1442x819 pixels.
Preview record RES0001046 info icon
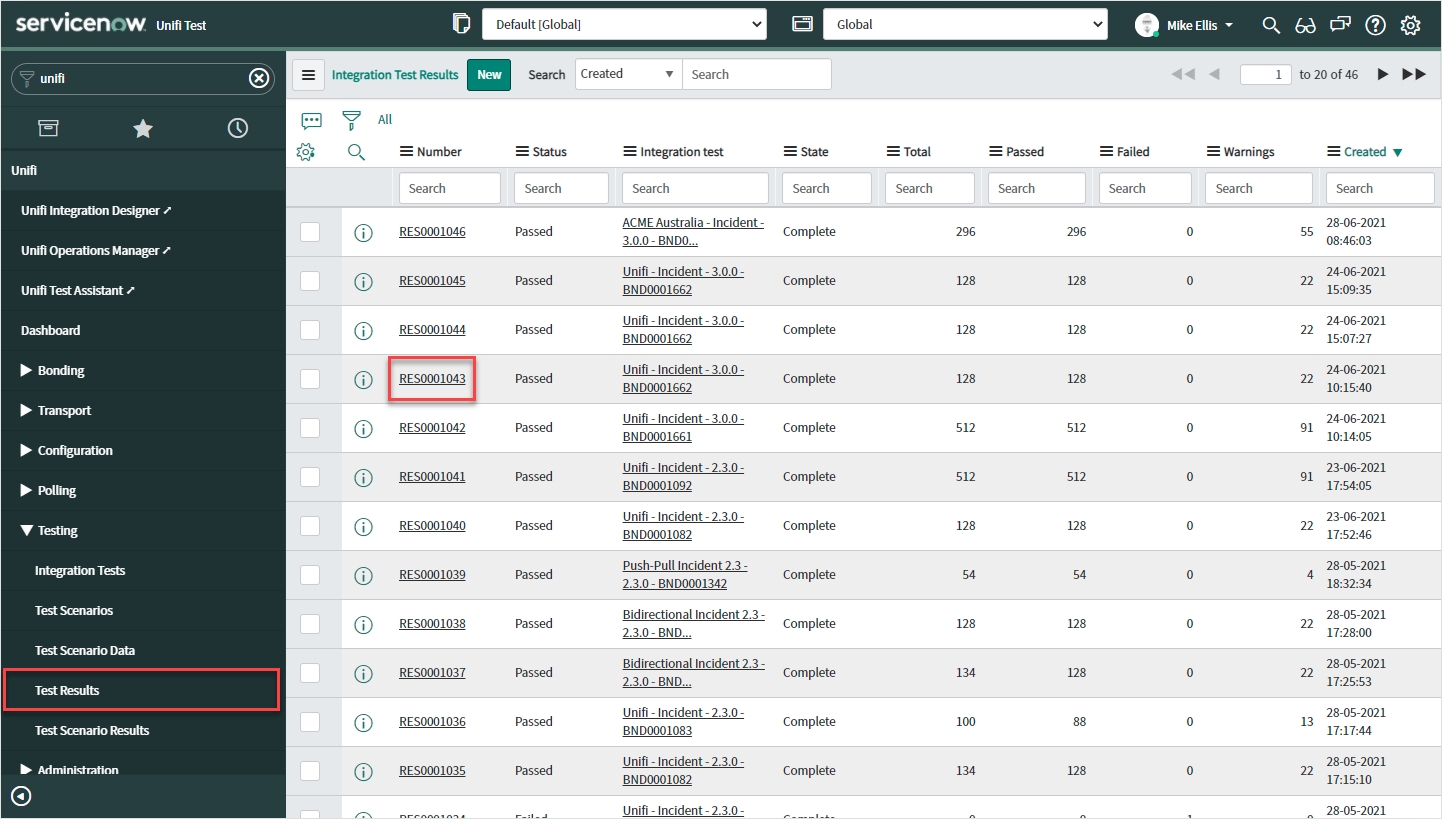tap(363, 232)
